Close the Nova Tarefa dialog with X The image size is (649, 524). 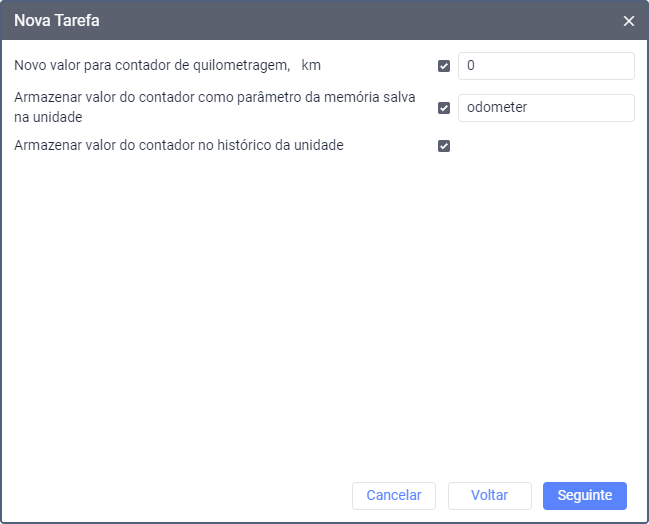click(628, 21)
